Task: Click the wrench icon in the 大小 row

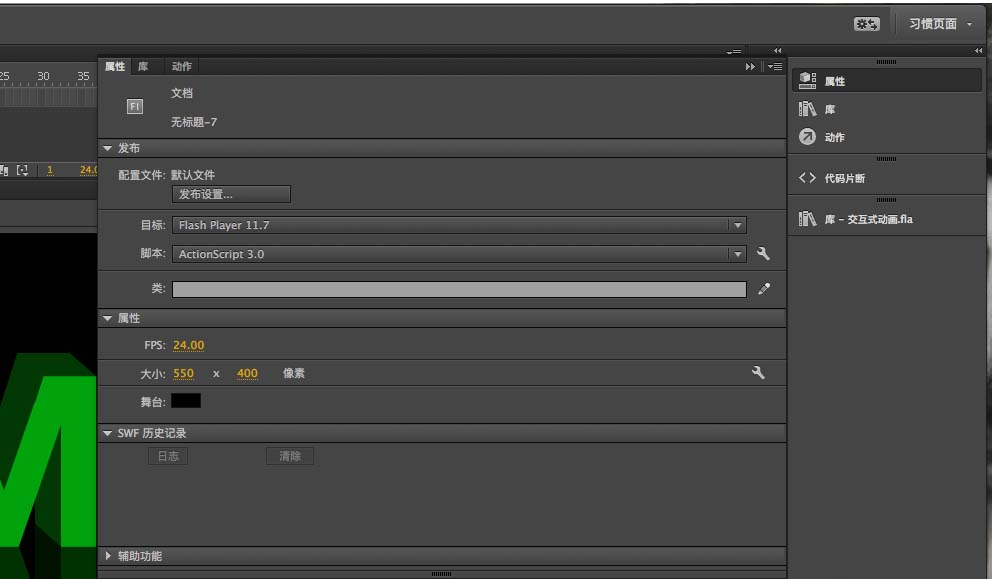Action: tap(758, 373)
